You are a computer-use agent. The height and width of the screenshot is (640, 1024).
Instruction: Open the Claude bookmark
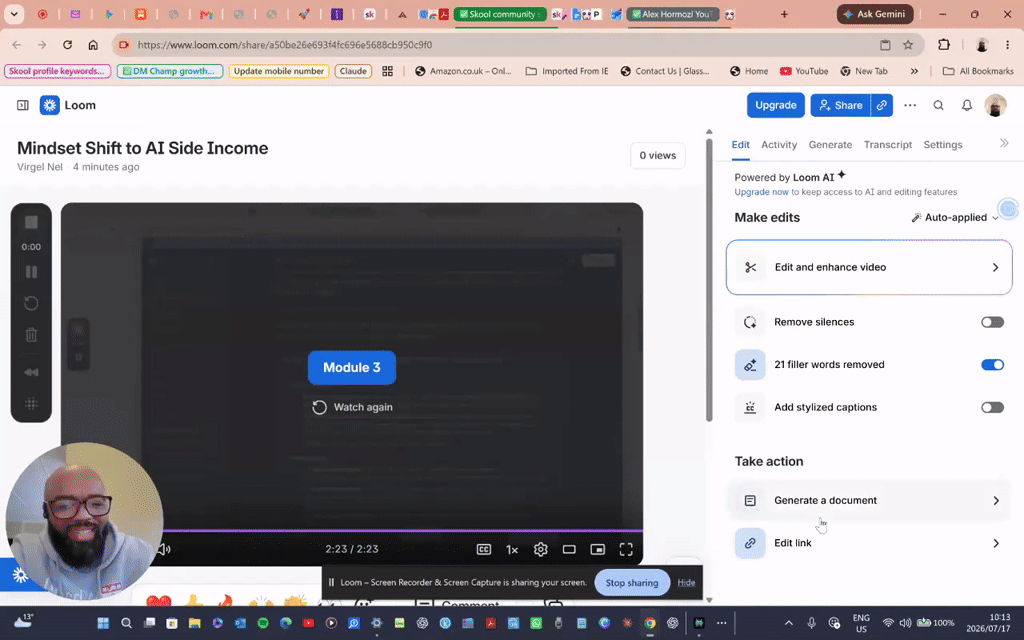[353, 71]
